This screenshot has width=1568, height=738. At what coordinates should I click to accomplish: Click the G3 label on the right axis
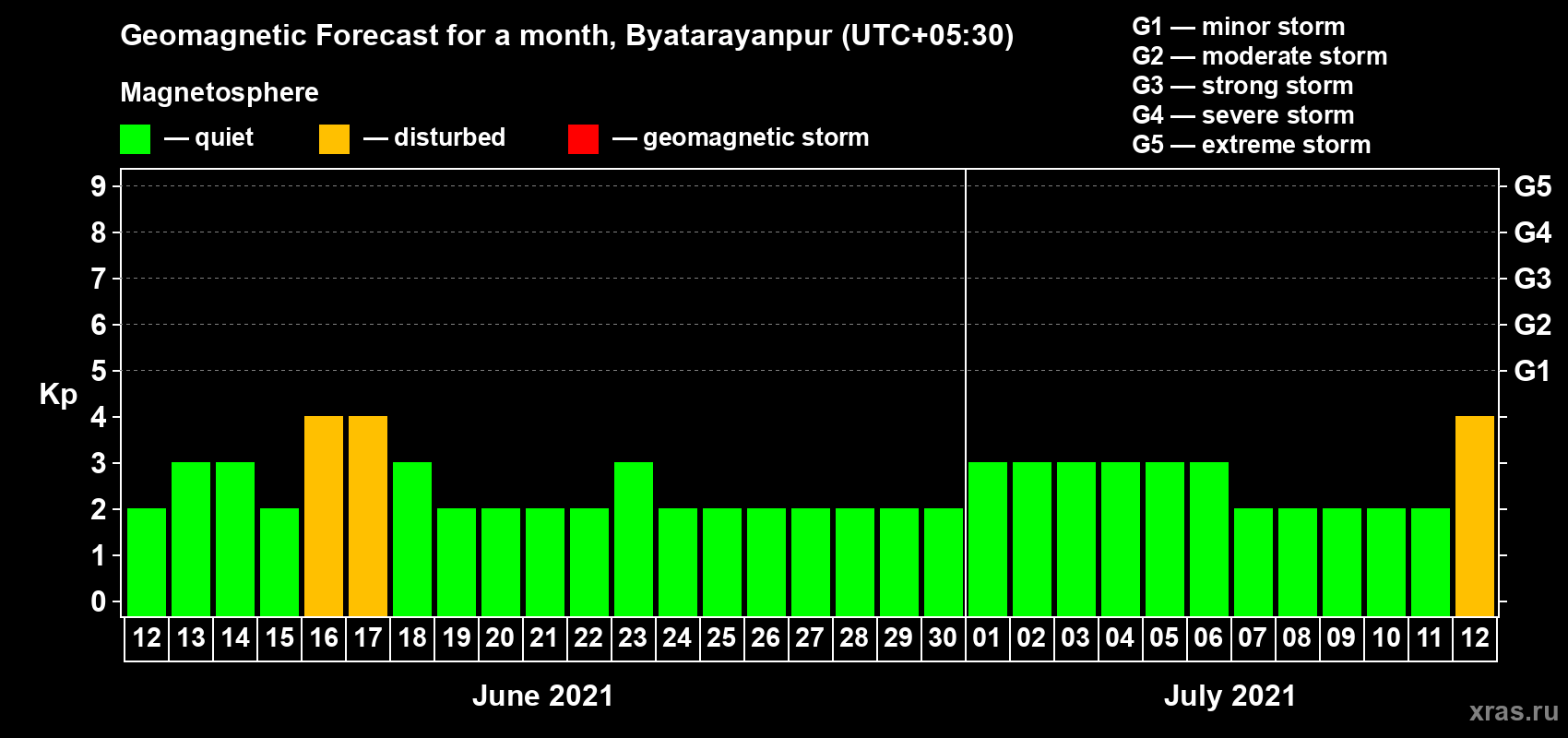(x=1532, y=279)
